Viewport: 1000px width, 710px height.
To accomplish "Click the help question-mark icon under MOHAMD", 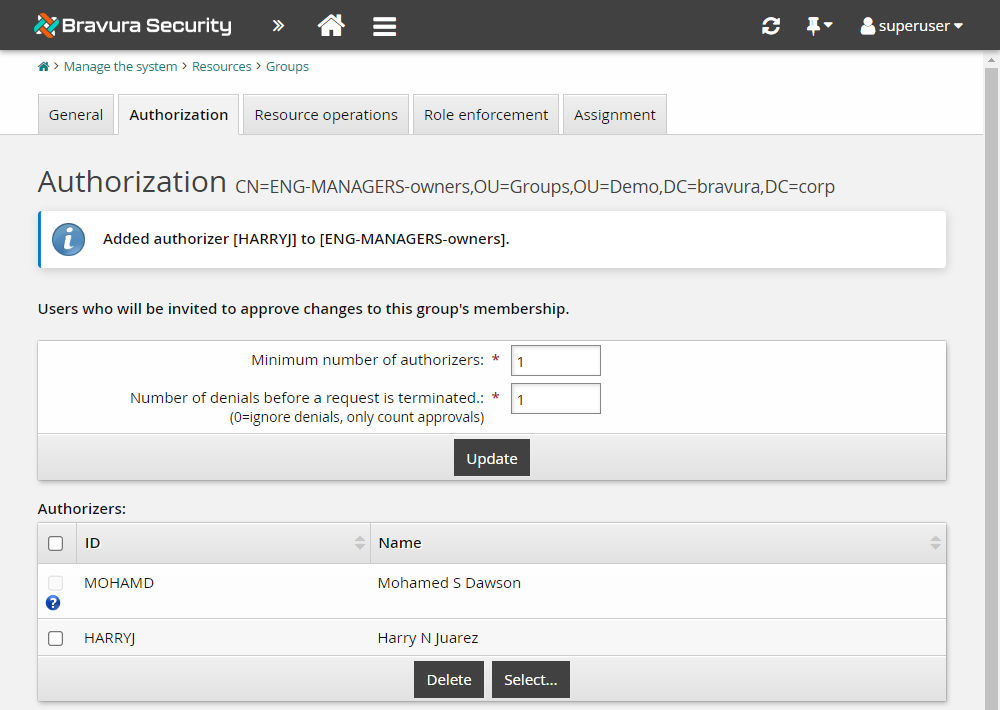I will (x=52, y=602).
